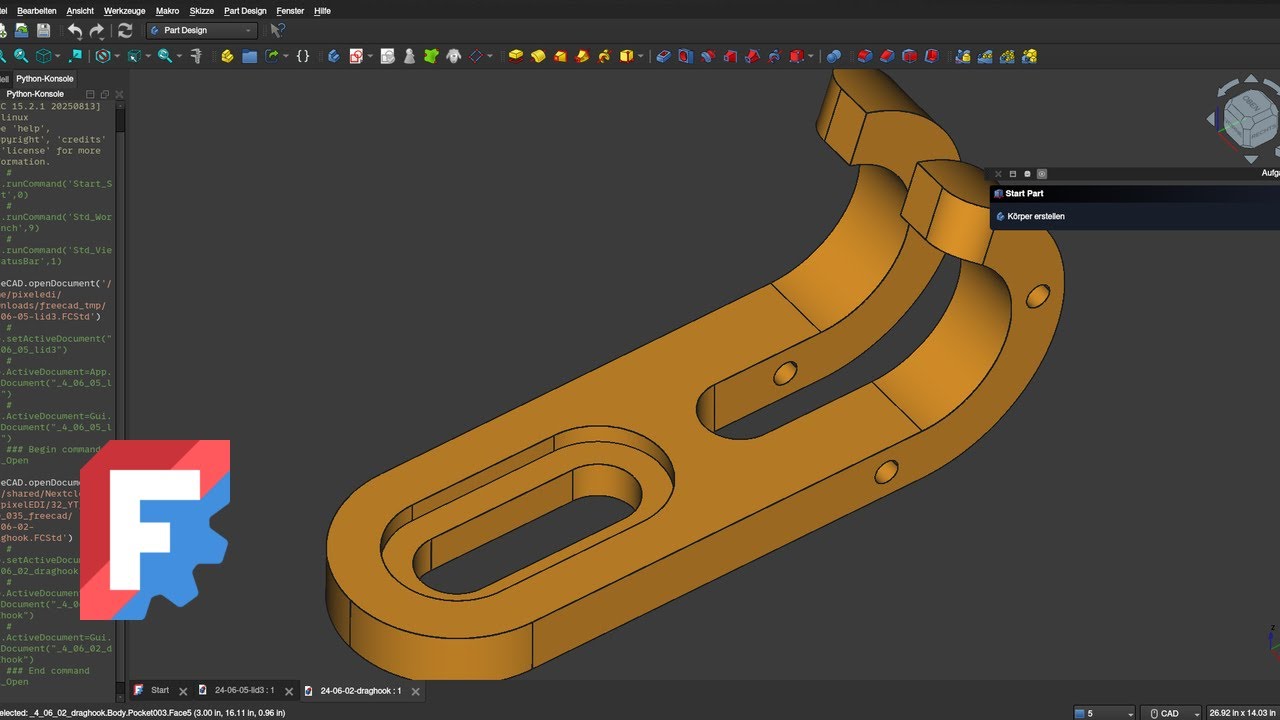Image resolution: width=1280 pixels, height=720 pixels.
Task: Create a new Part container
Action: (227, 56)
